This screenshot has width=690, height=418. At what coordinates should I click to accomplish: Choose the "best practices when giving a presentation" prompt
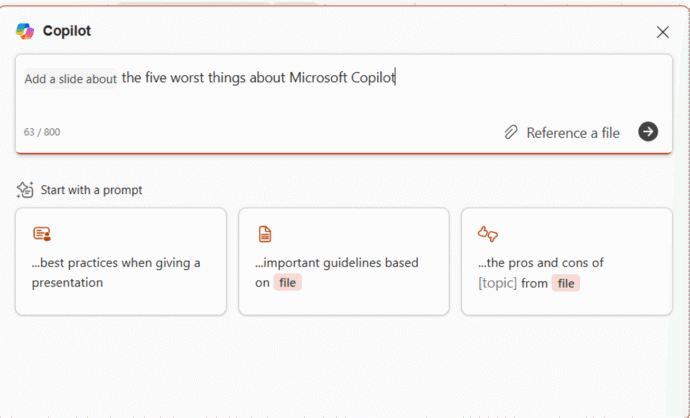(x=116, y=272)
